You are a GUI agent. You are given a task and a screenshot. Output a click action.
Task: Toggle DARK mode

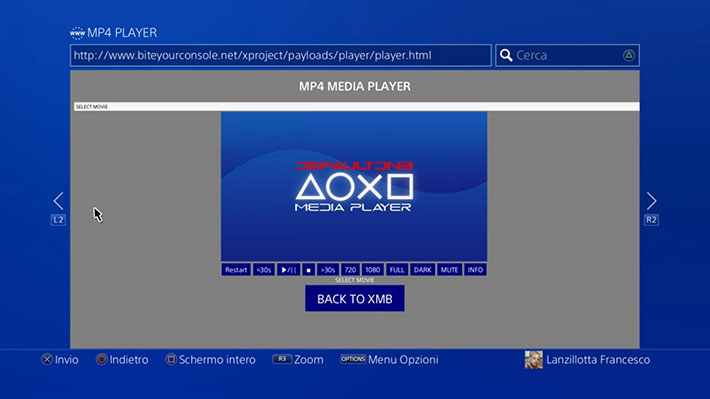coord(422,270)
